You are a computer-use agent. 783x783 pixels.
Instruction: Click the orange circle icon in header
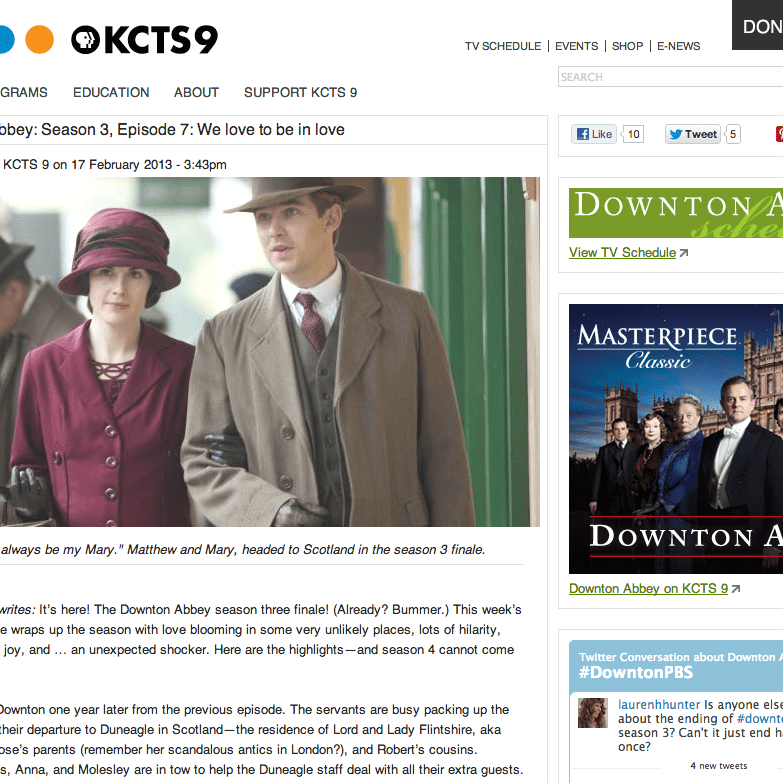click(39, 39)
